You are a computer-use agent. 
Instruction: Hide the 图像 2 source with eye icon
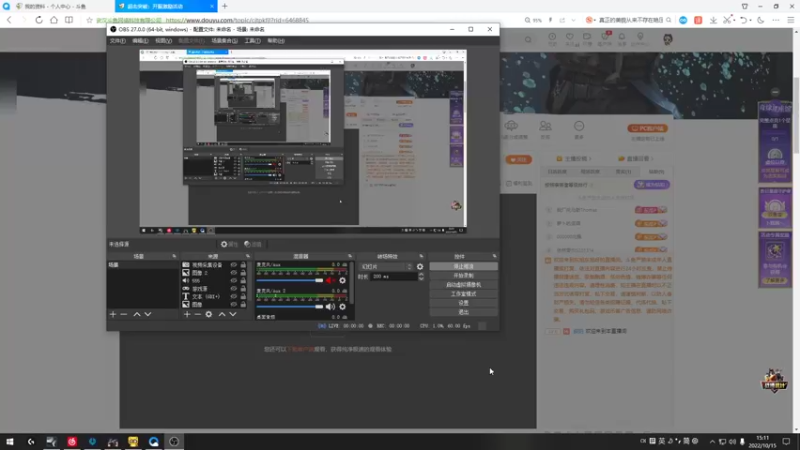(234, 273)
